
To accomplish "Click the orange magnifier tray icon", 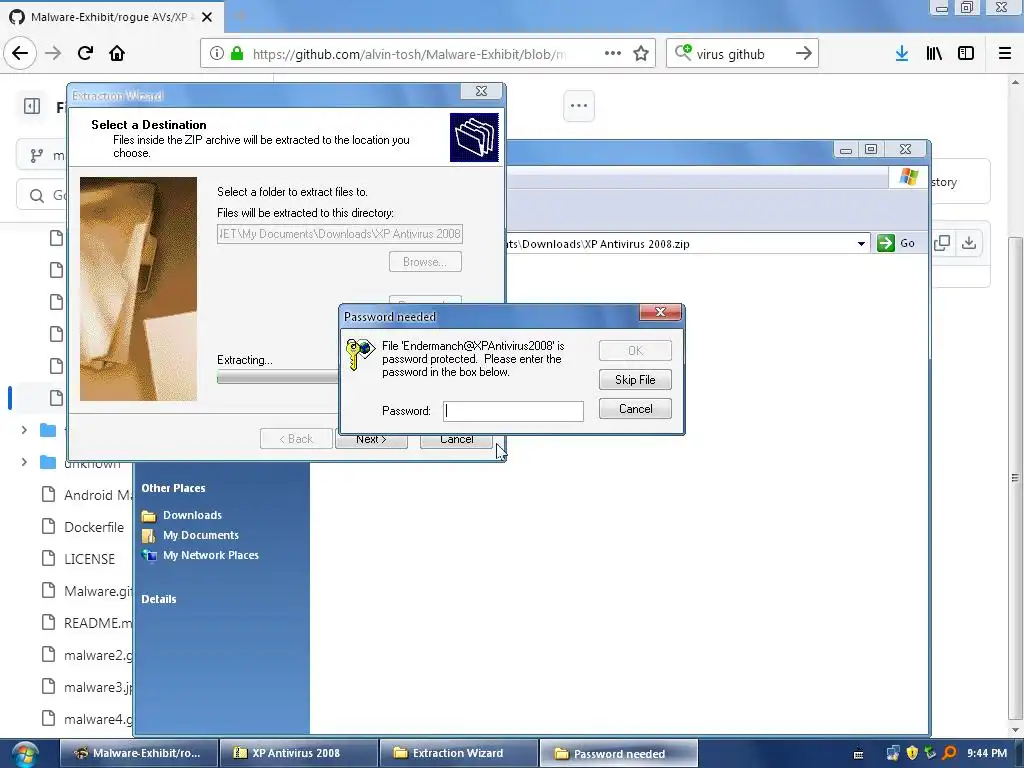I will coord(949,753).
